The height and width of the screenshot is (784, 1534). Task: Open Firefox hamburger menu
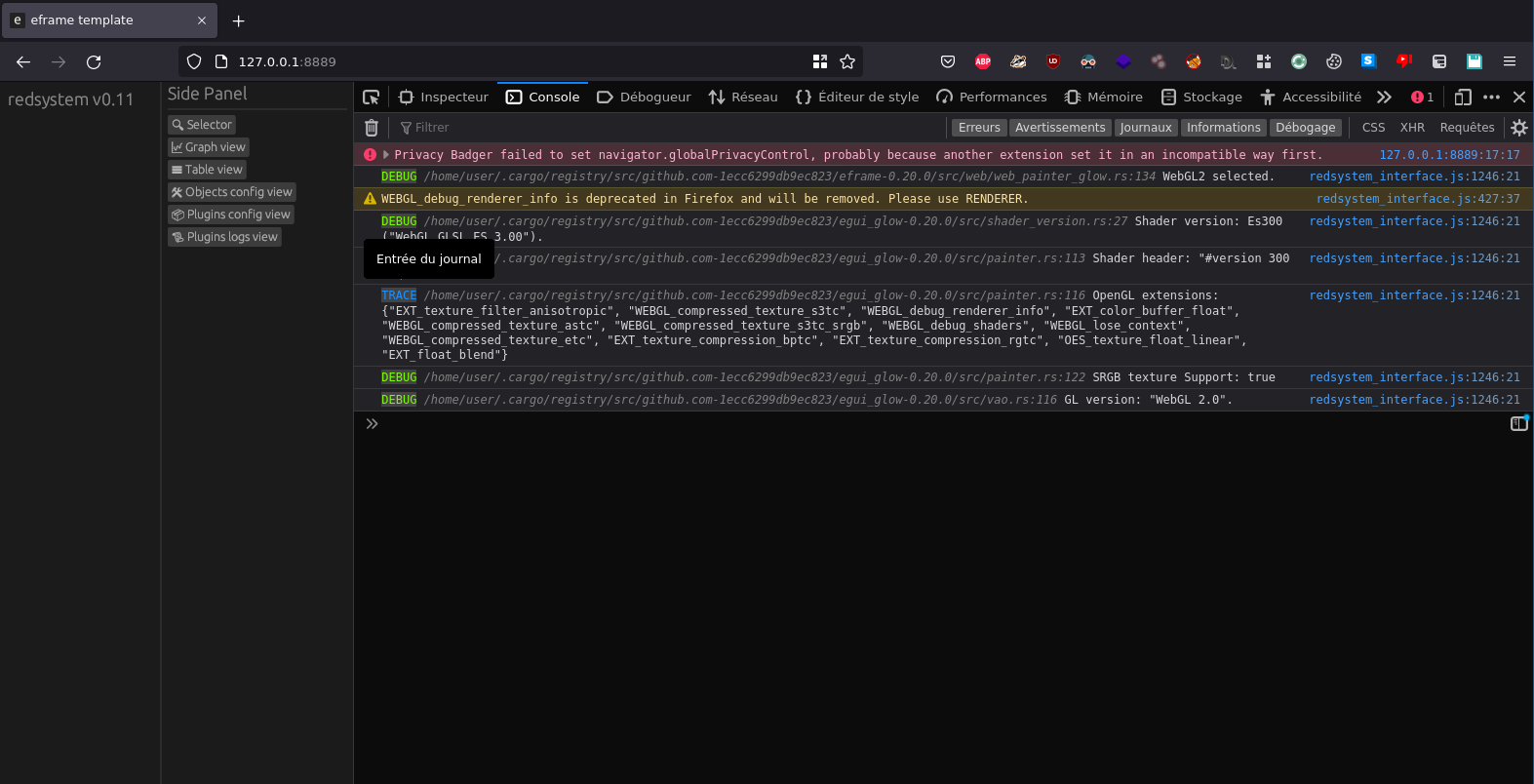pos(1510,61)
